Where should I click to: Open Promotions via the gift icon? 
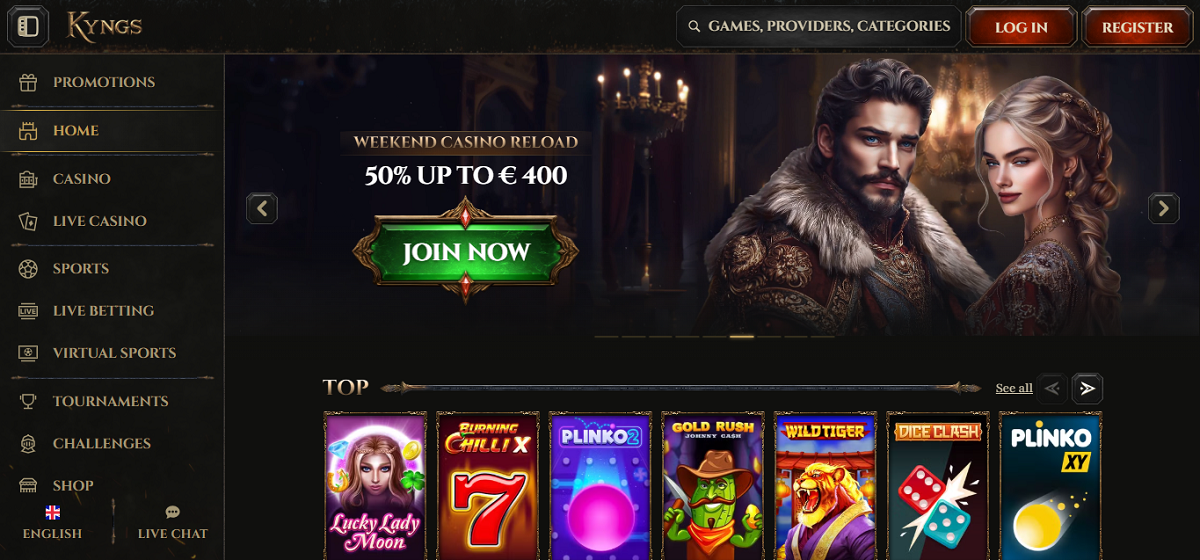coord(28,82)
